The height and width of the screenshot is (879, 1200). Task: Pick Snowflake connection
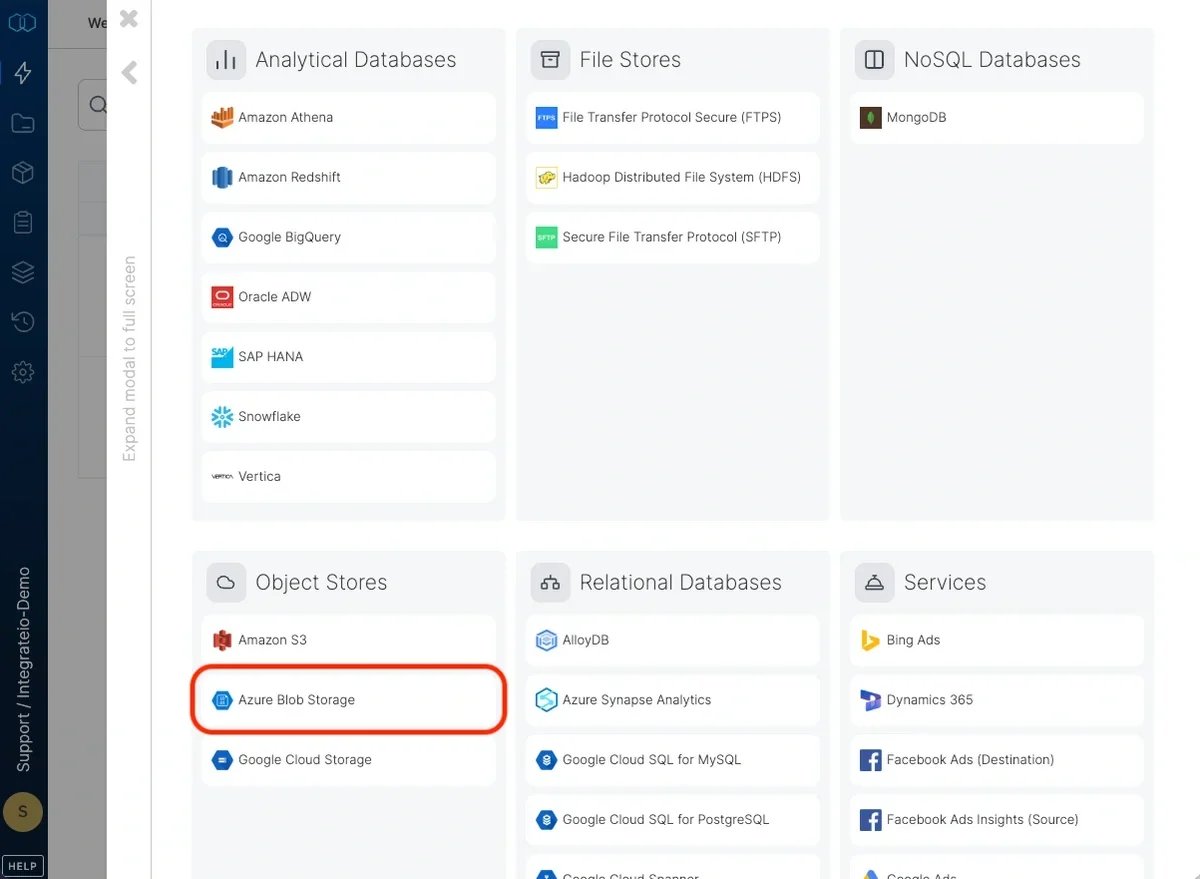pyautogui.click(x=348, y=417)
